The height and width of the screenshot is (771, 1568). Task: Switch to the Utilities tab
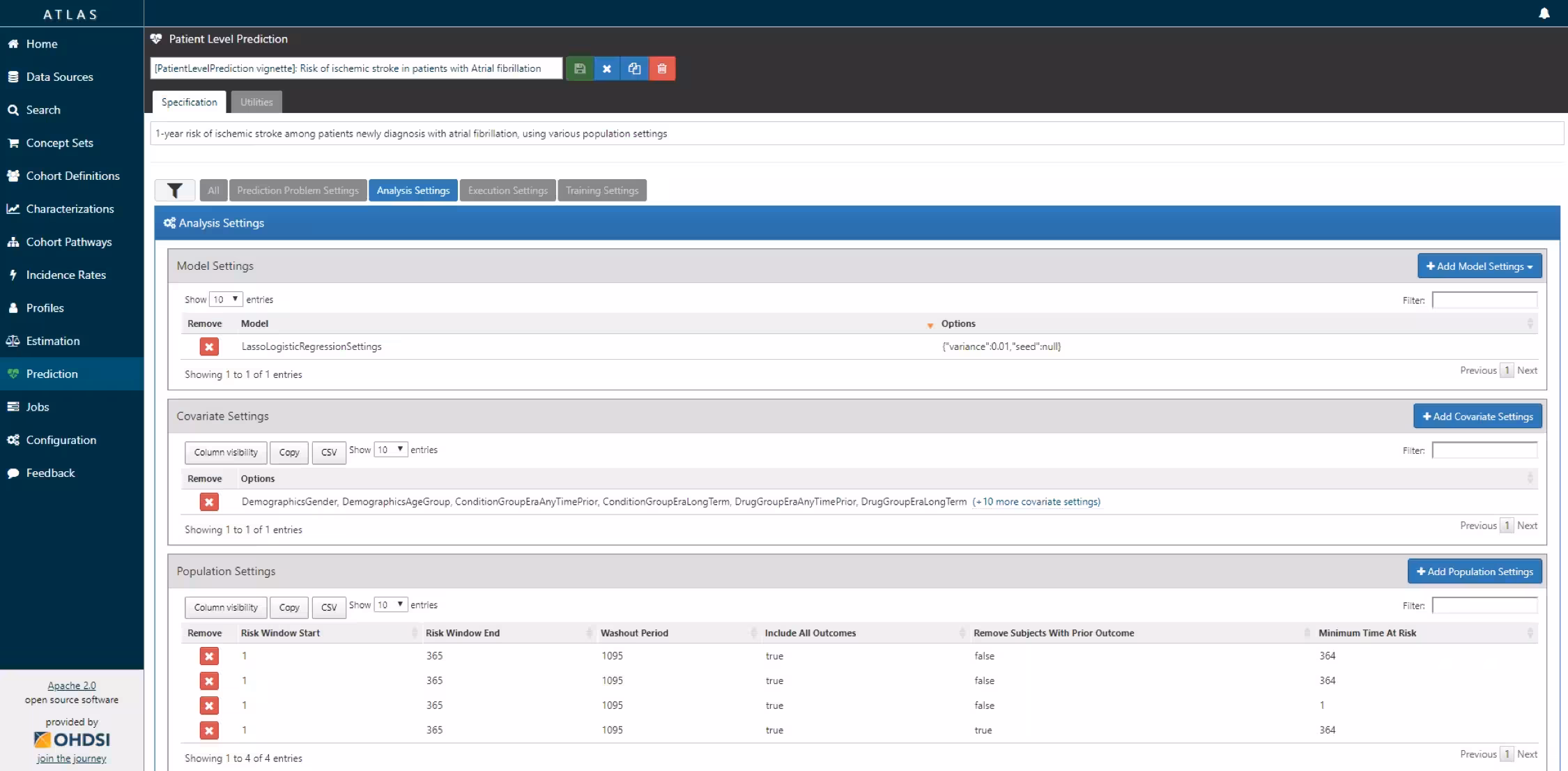click(x=256, y=102)
